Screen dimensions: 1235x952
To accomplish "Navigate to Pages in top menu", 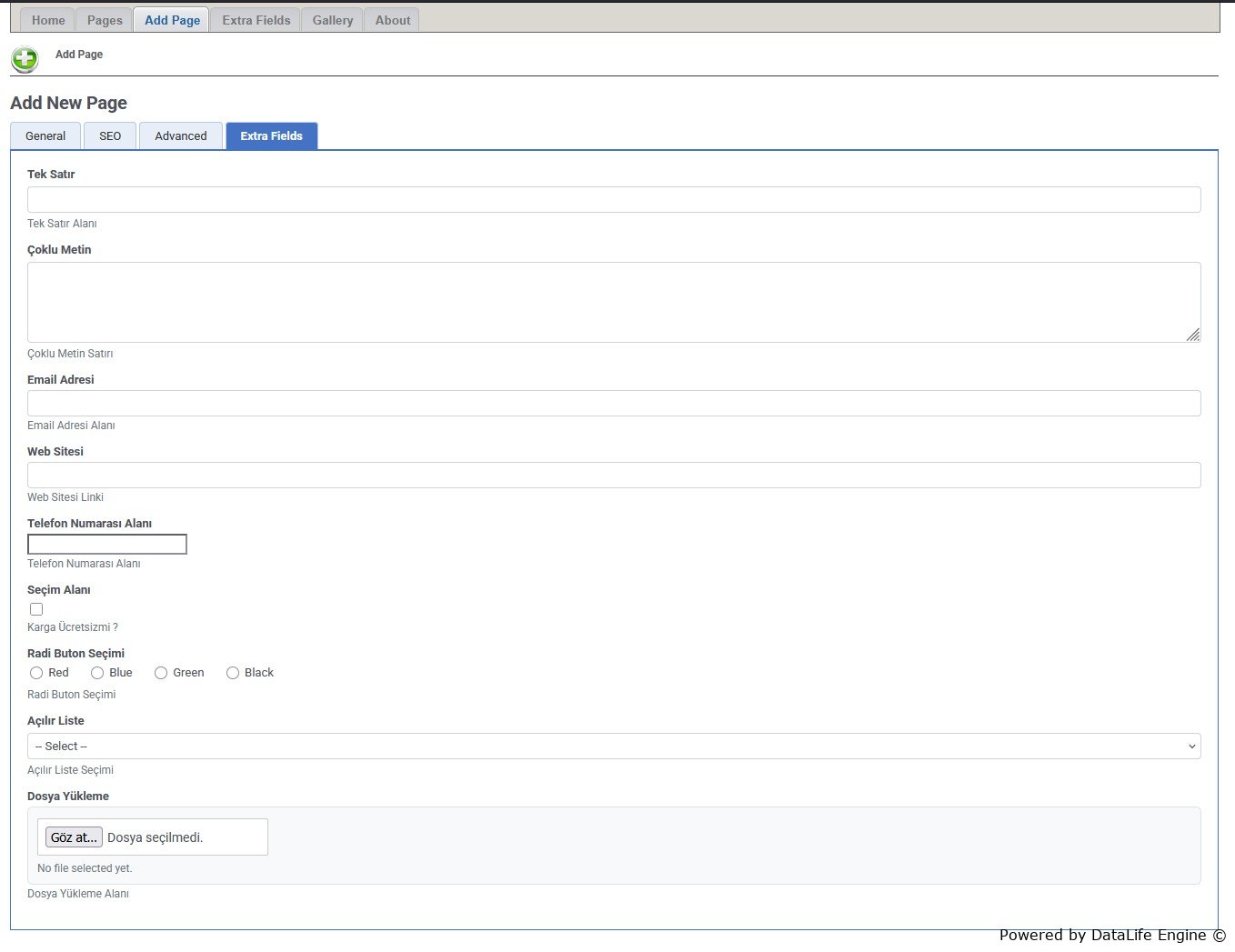I will click(105, 20).
